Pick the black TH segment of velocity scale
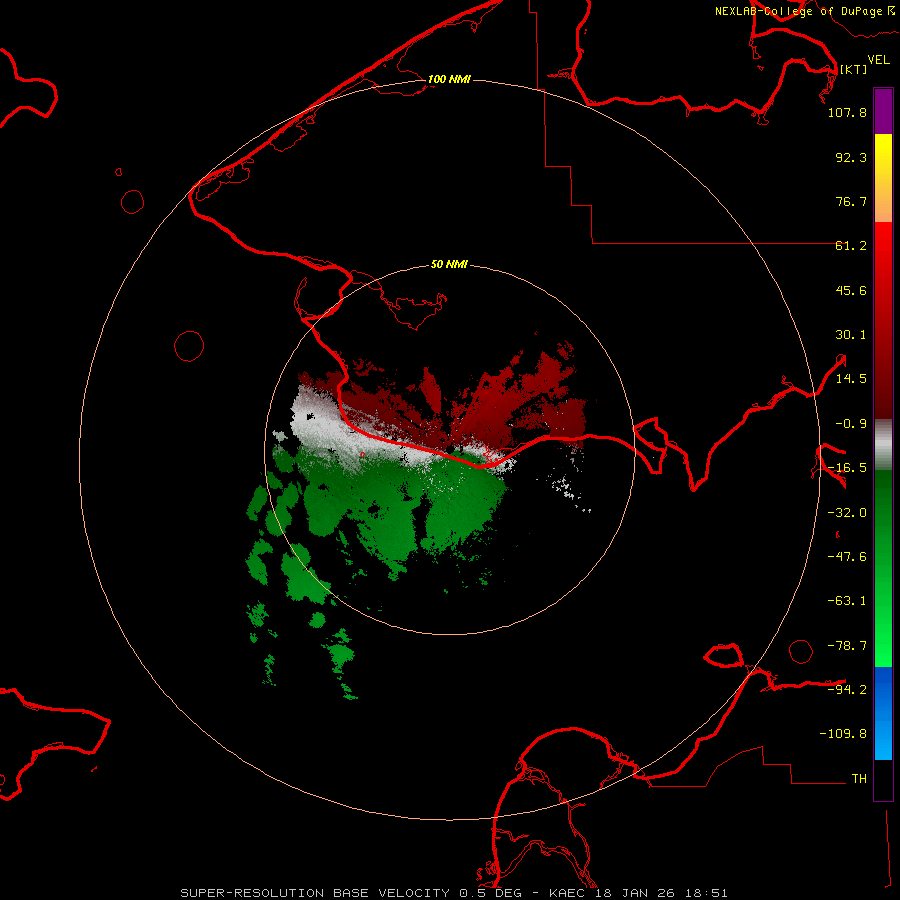 883,779
